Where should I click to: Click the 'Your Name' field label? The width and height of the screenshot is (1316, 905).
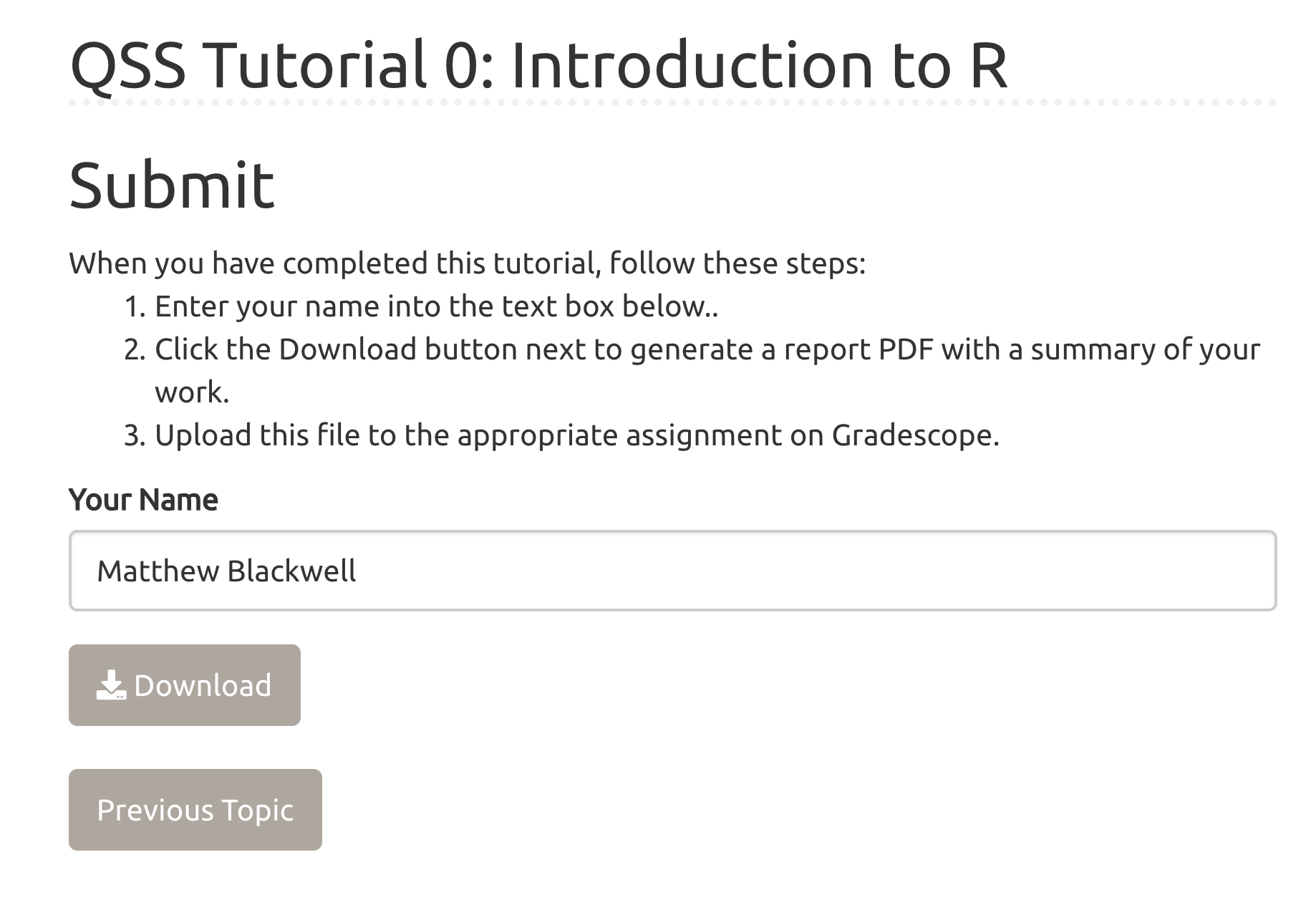(143, 500)
